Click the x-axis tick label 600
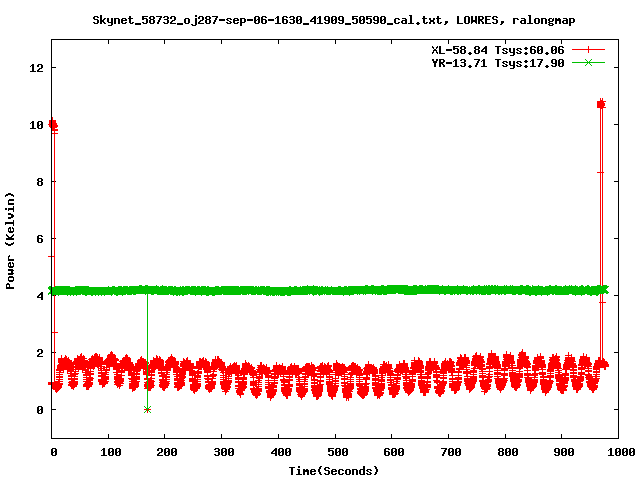Viewport: 640px width, 480px height. click(x=394, y=452)
